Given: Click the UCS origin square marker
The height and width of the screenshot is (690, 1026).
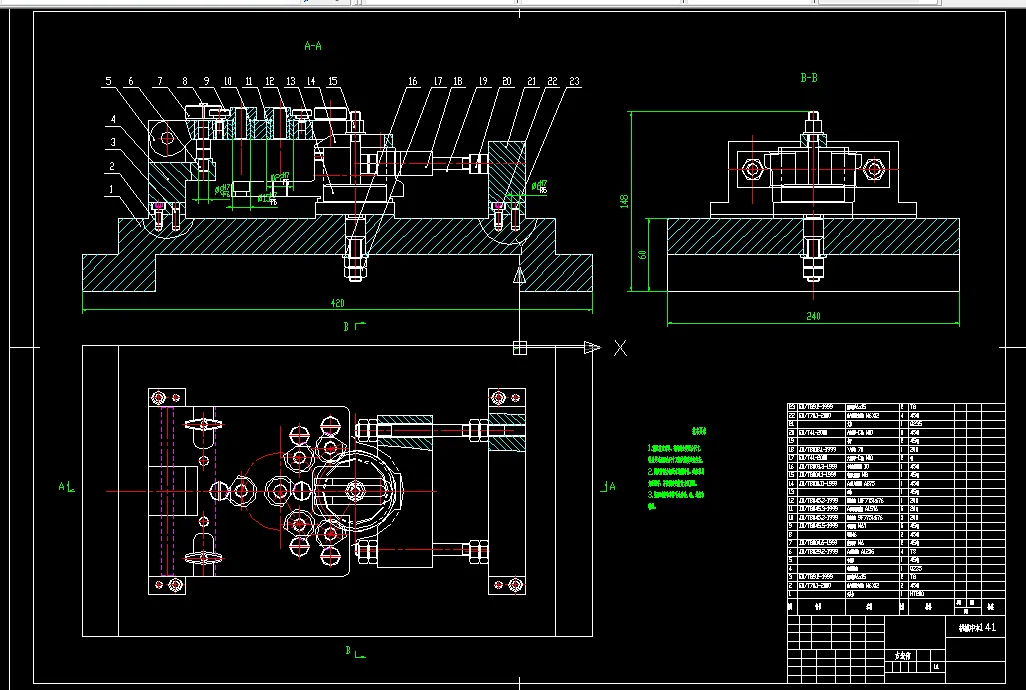Looking at the screenshot, I should 520,348.
